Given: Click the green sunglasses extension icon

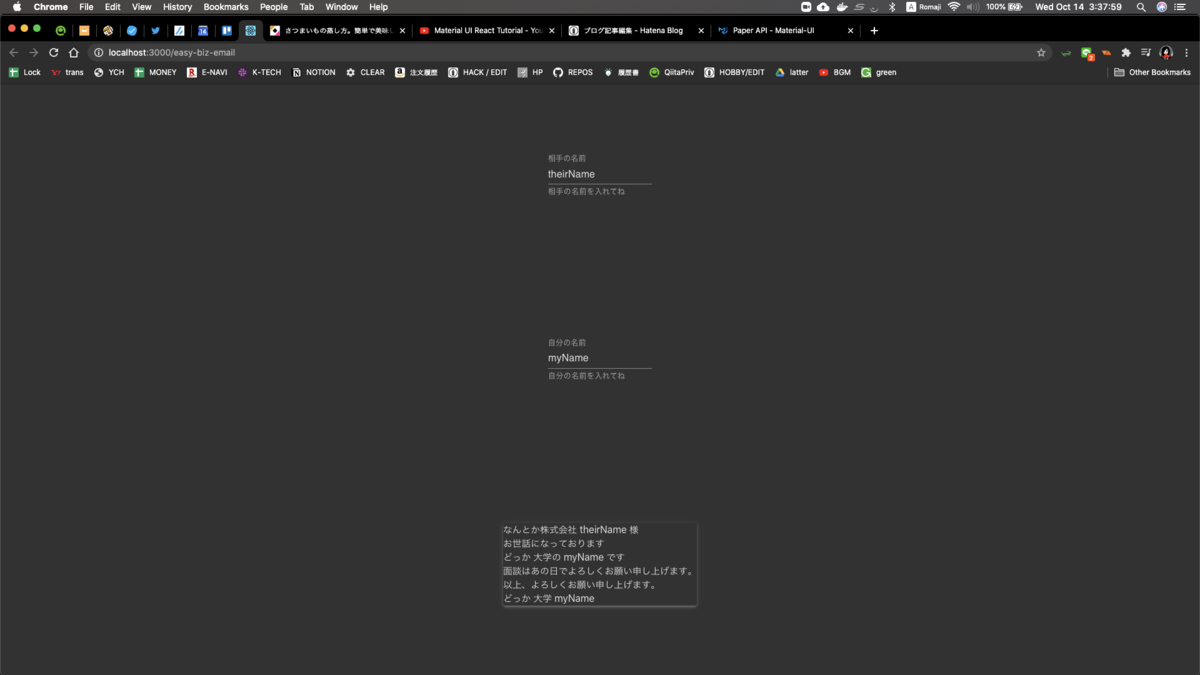Looking at the screenshot, I should click(1066, 52).
